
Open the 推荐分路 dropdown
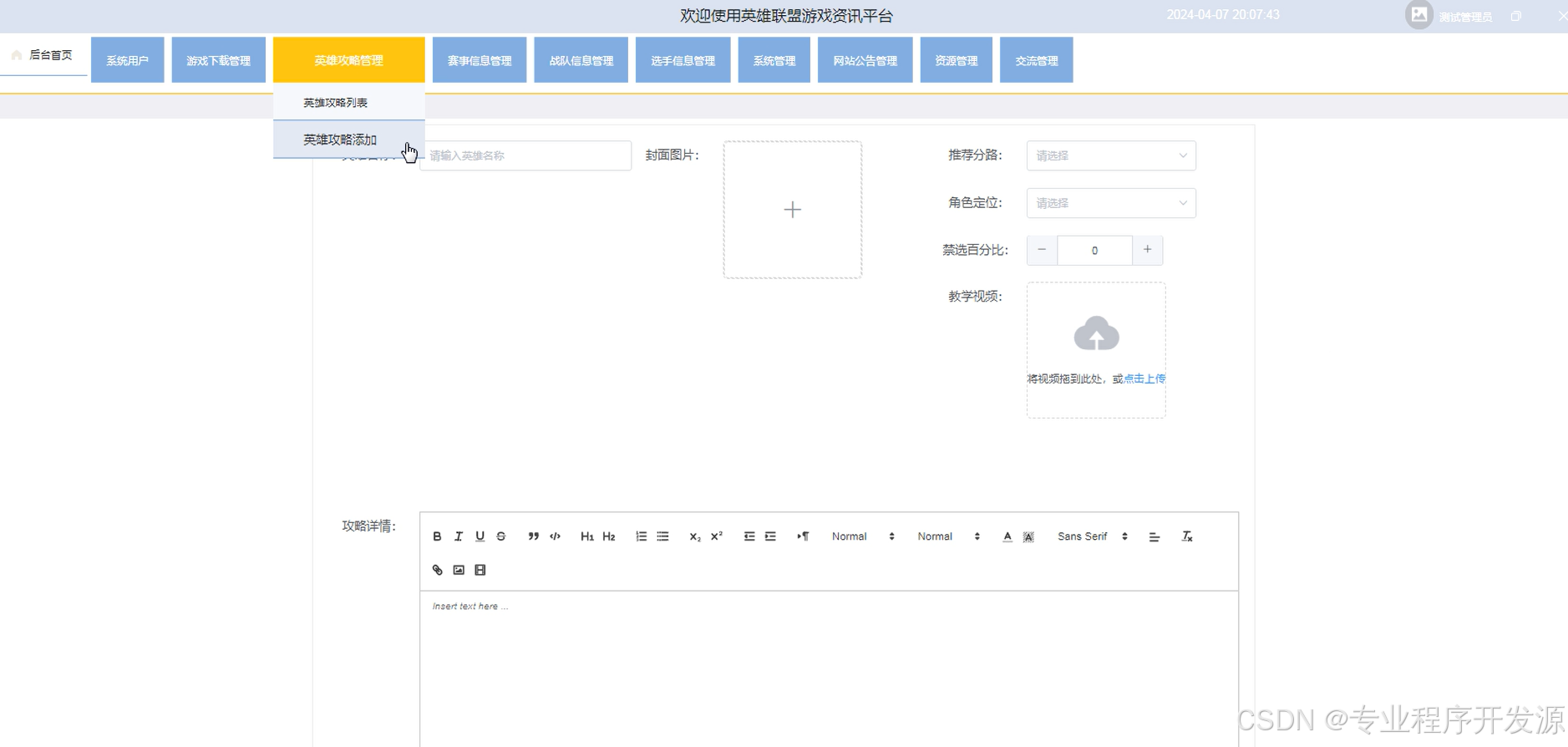1111,155
